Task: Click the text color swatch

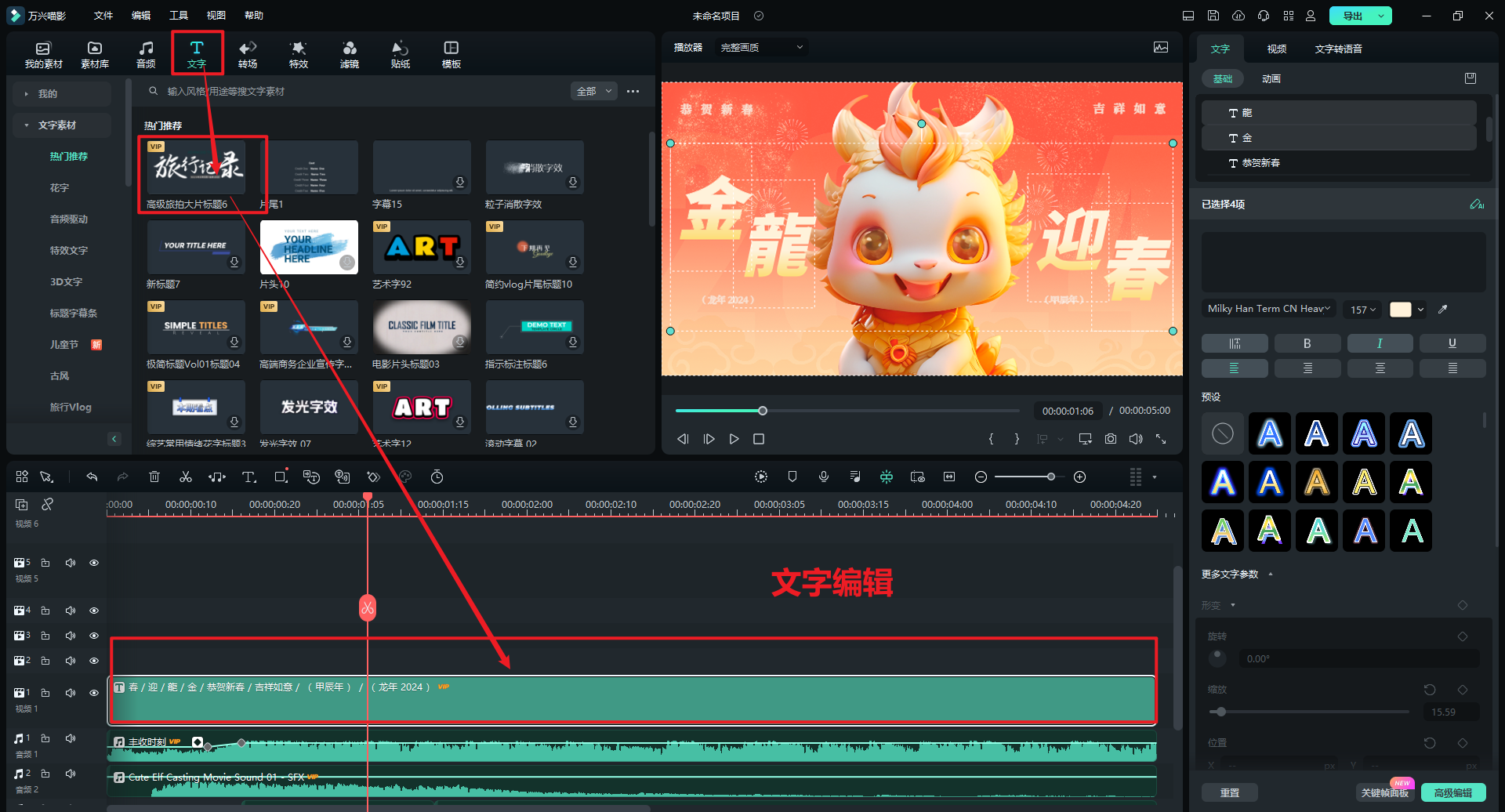Action: pos(1400,310)
